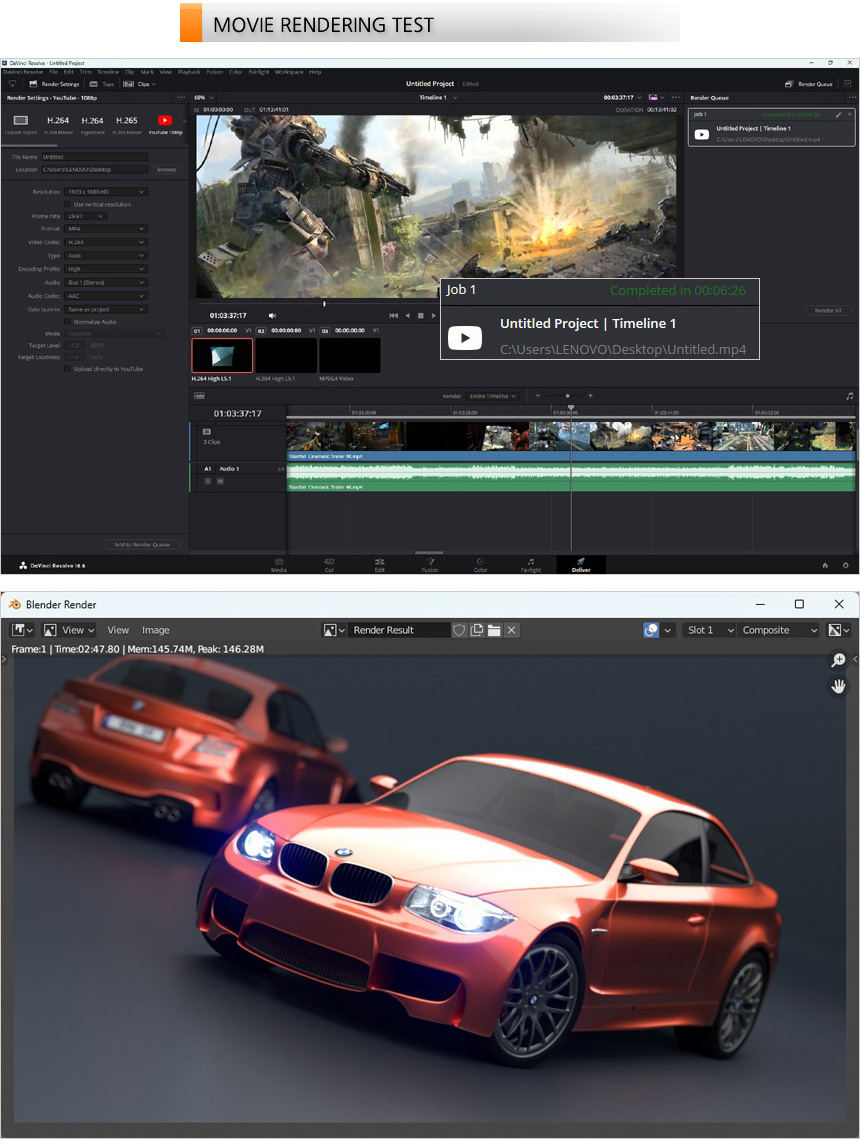This screenshot has height=1145, width=860.
Task: Solo the Audio 1 track
Action: click(207, 481)
